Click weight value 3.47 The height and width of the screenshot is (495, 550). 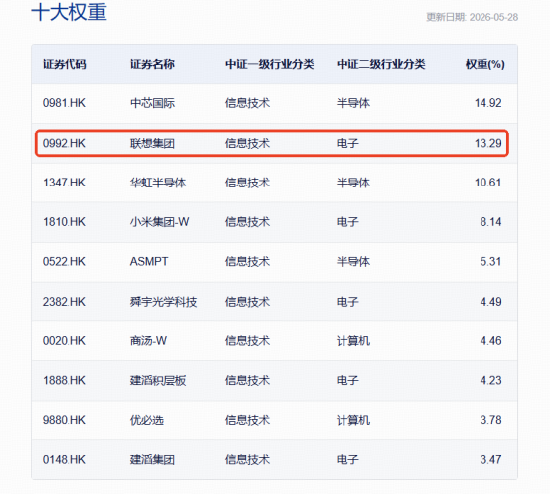point(491,460)
